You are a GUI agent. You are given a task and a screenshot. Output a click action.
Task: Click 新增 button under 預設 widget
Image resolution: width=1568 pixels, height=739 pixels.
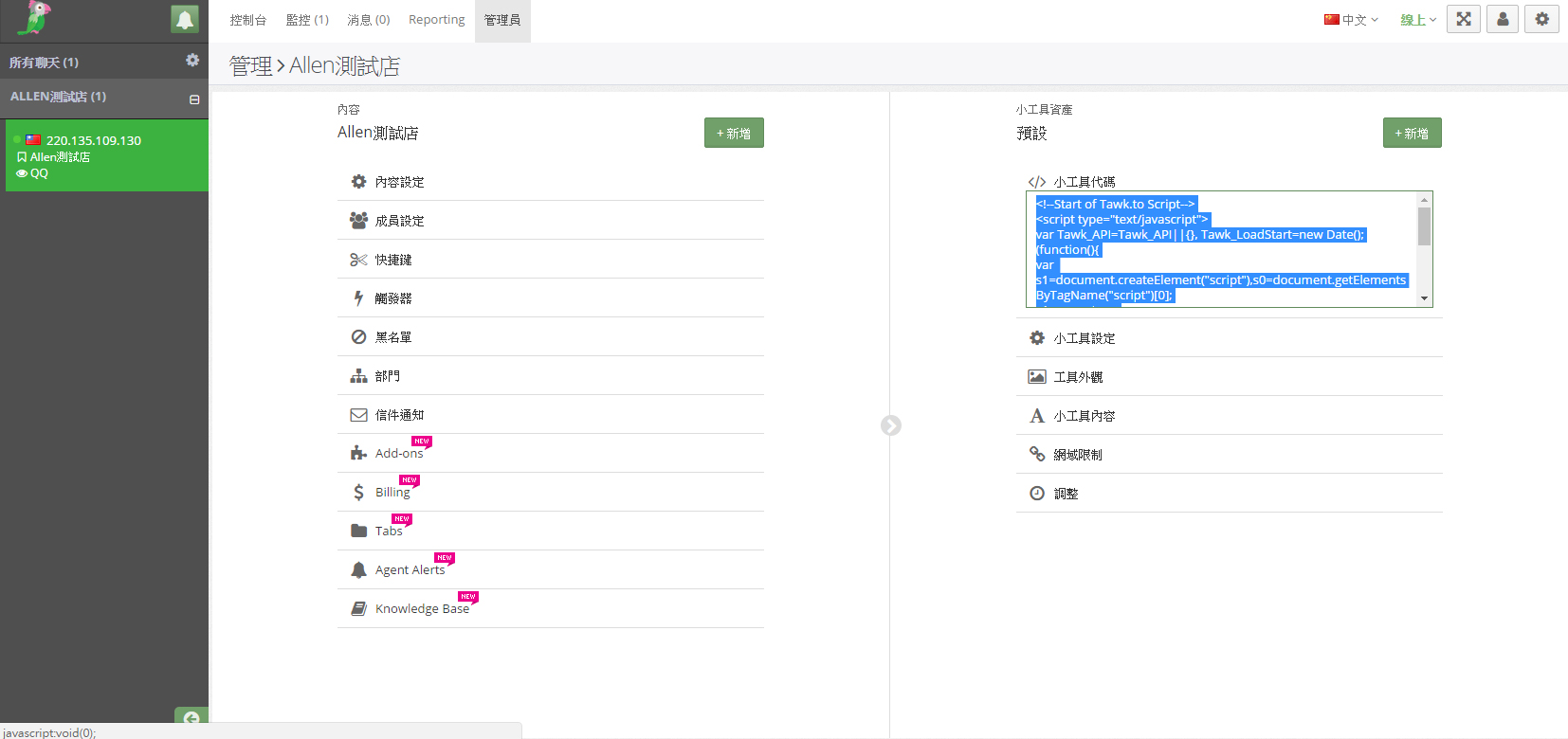click(x=1413, y=133)
